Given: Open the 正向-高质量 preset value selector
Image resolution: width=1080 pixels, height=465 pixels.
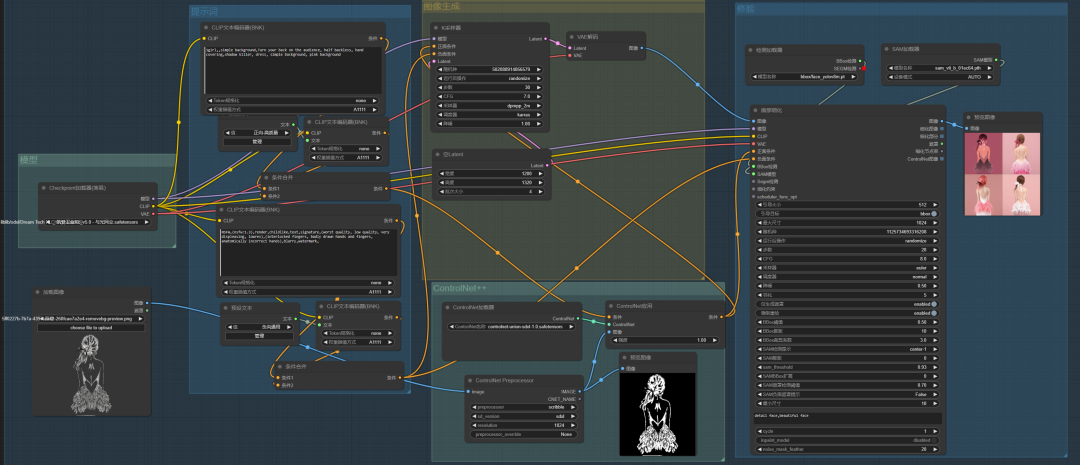Looking at the screenshot, I should (258, 132).
